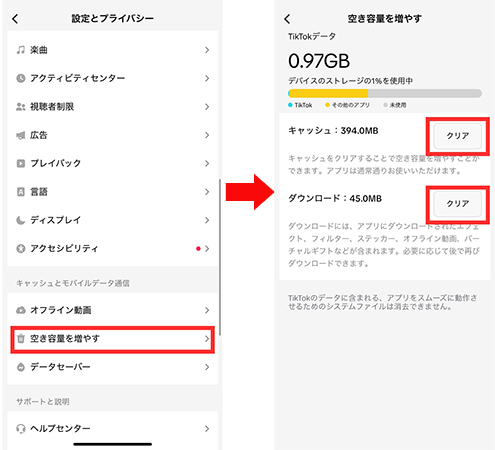Select the 楽曲 menu entry
The image size is (495, 450).
[113, 50]
